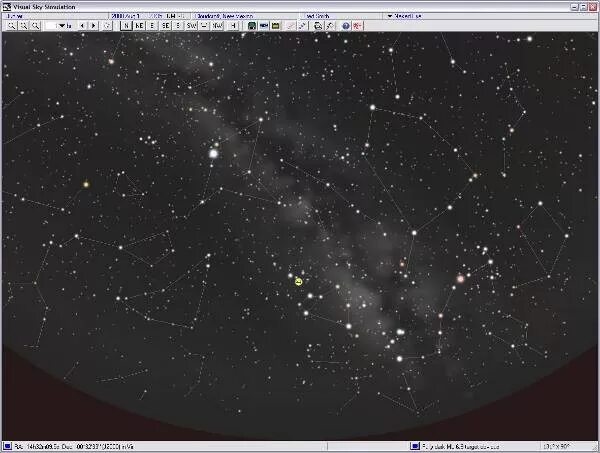Click the green calendar toolbar icon
The height and width of the screenshot is (453, 600).
(x=276, y=26)
